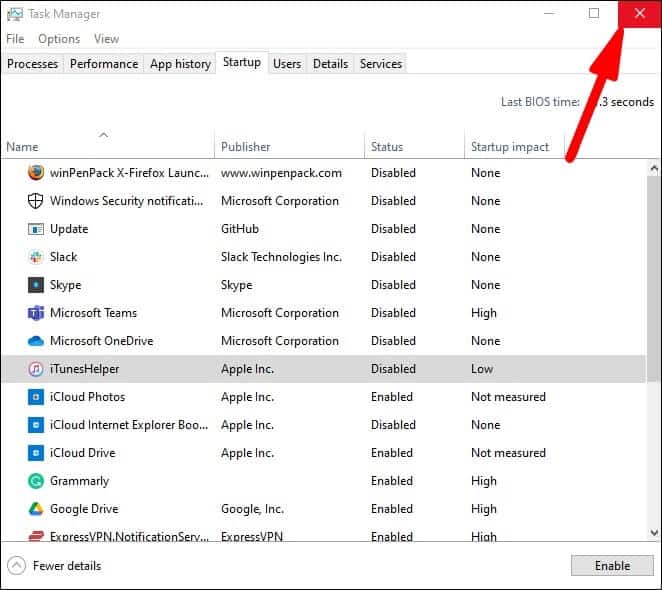This screenshot has width=662, height=590.
Task: Click the scrollbar up arrow
Action: coord(654,169)
